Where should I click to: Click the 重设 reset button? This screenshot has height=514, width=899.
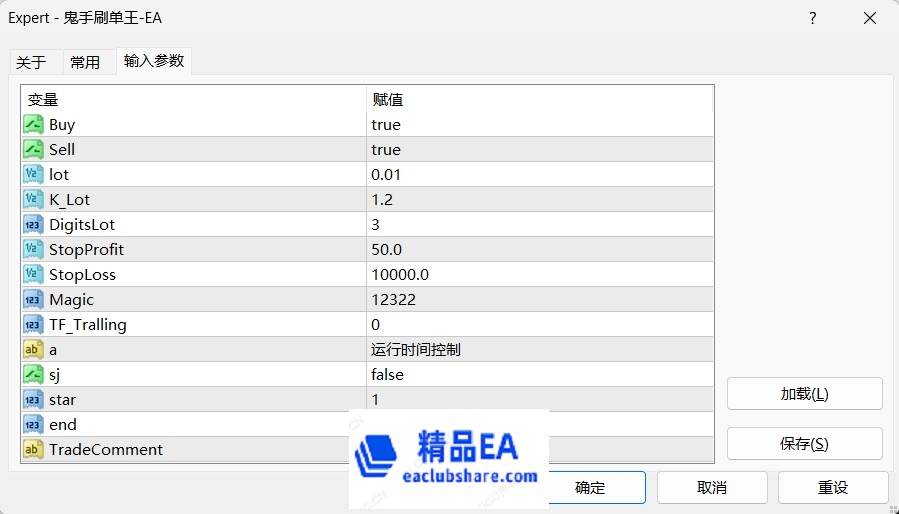coord(833,488)
